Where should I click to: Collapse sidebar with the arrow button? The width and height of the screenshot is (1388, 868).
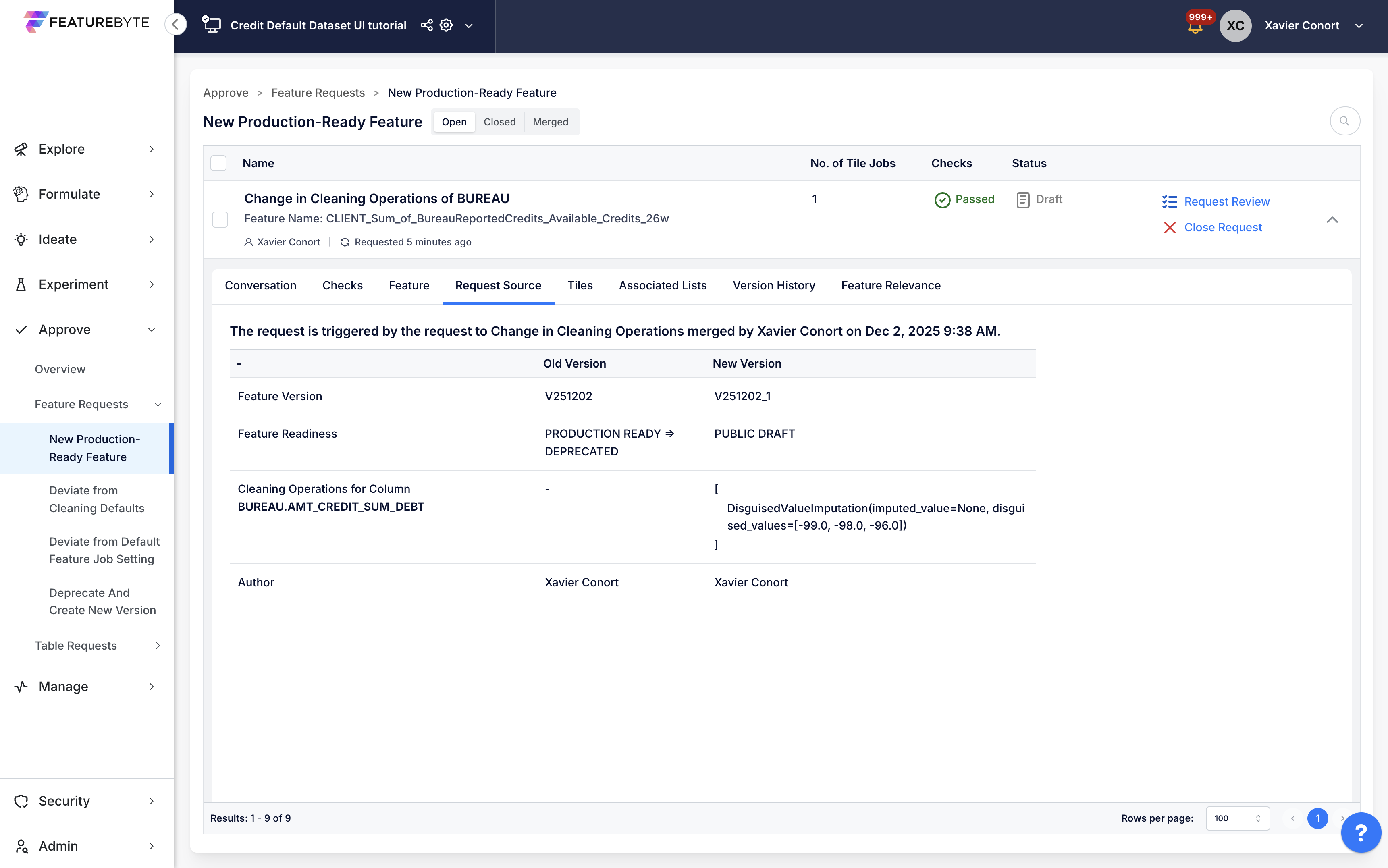[x=176, y=24]
